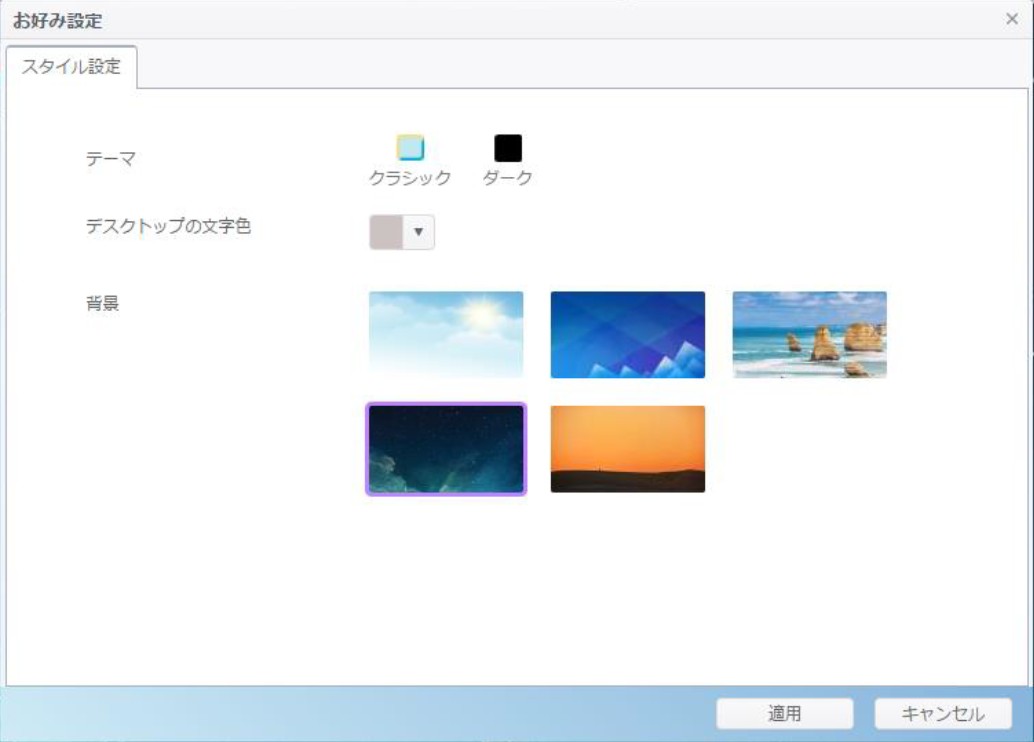Choose the blue geometric background thumbnail
The image size is (1034, 742).
point(628,335)
